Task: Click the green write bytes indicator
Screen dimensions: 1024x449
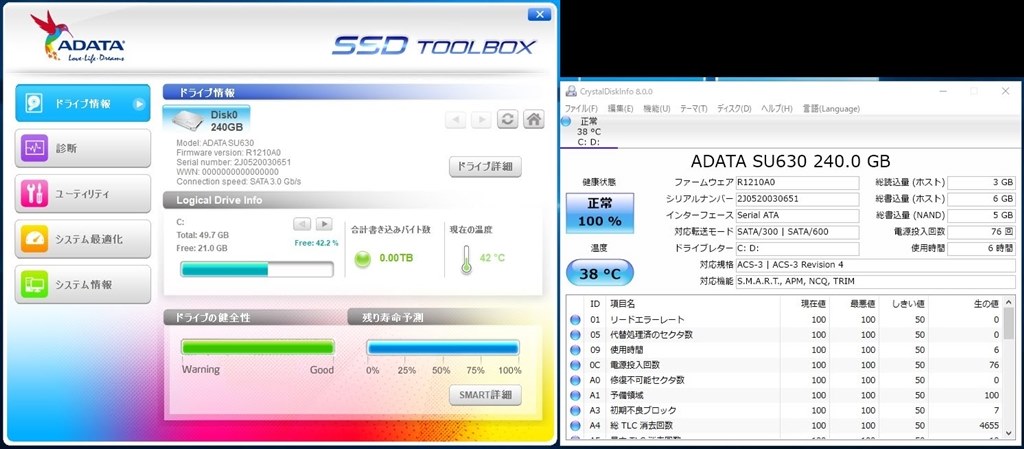Action: [x=362, y=259]
